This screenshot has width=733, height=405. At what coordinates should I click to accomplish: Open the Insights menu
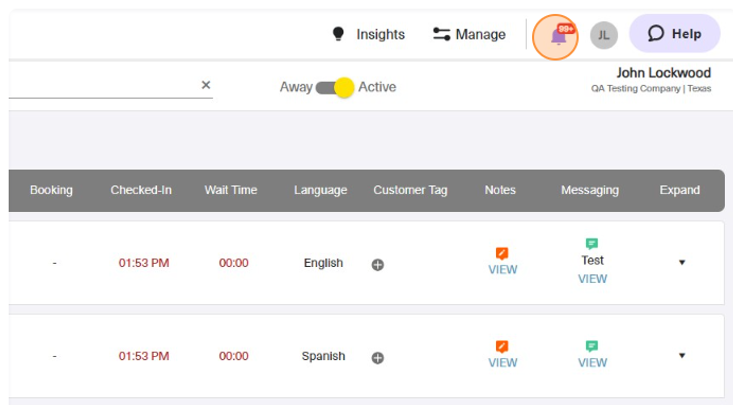click(x=368, y=34)
